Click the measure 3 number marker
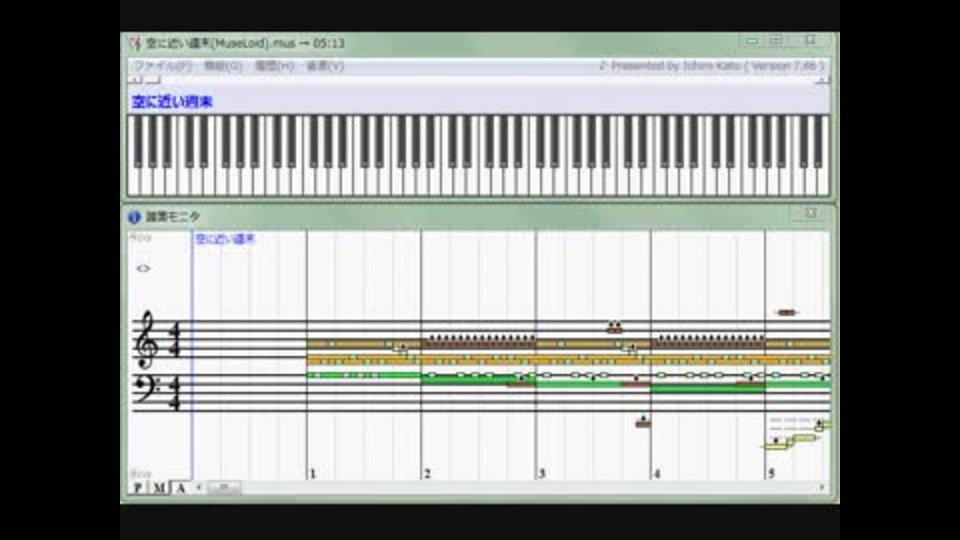 542,473
